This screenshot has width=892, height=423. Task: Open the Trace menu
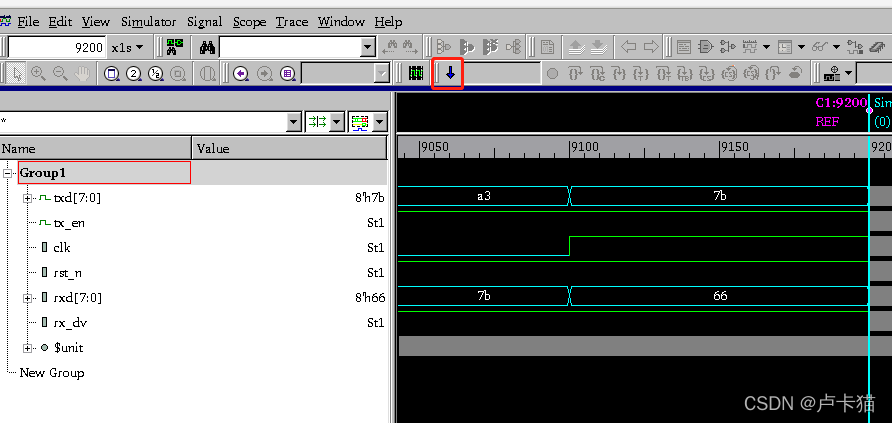[292, 21]
